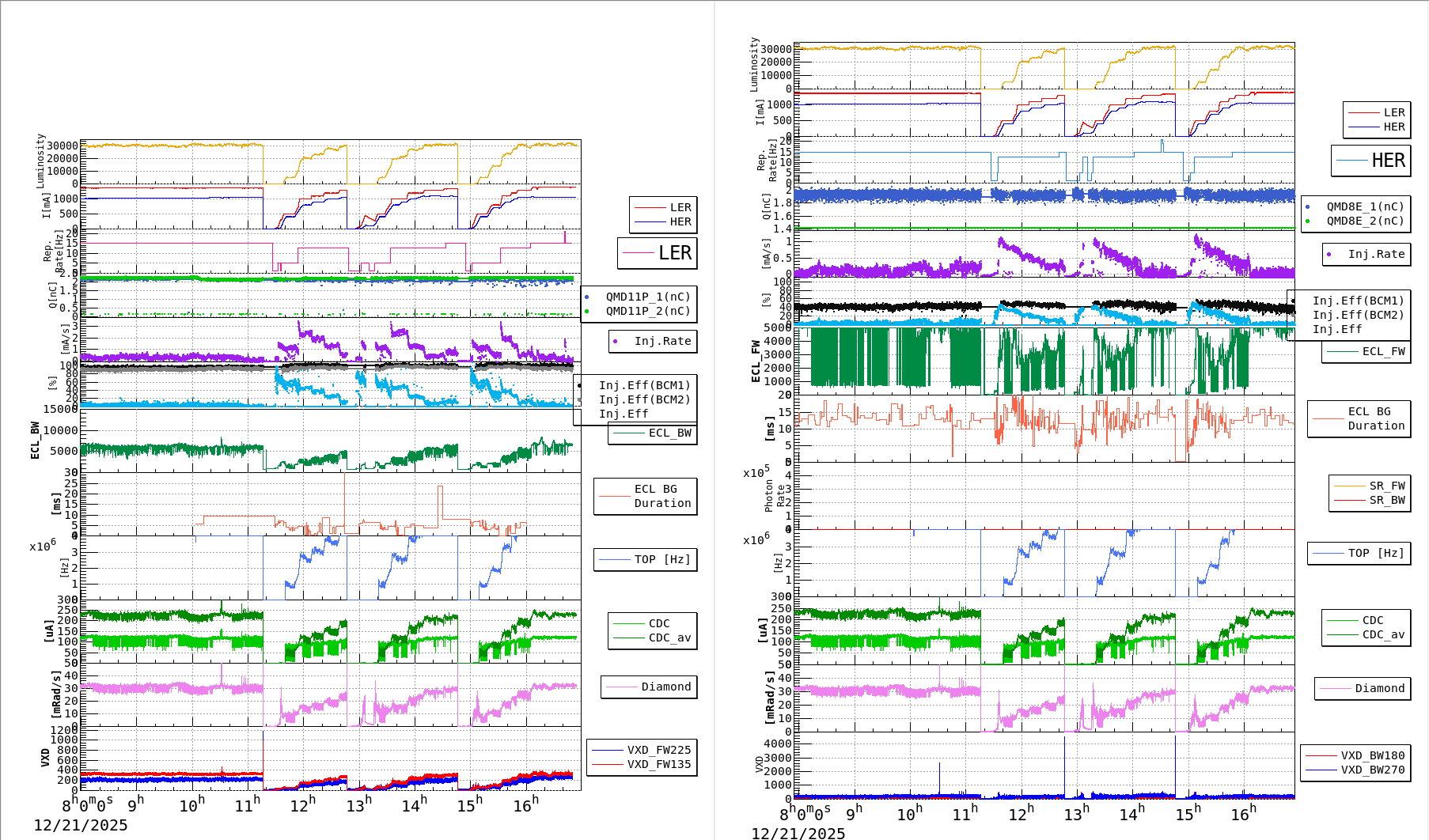Screen dimensions: 1429x840
Task: Click the green QMD8E_2(nC) legend marker
Action: point(1307,221)
